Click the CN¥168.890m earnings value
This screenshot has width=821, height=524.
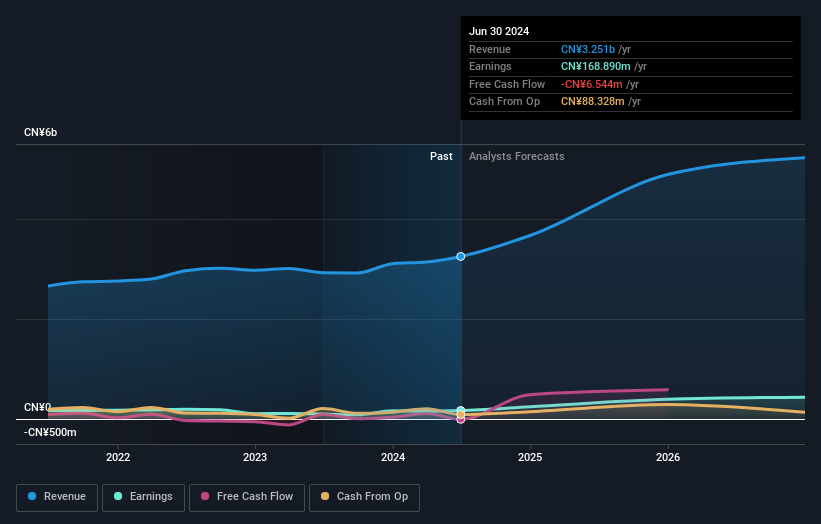pos(596,66)
